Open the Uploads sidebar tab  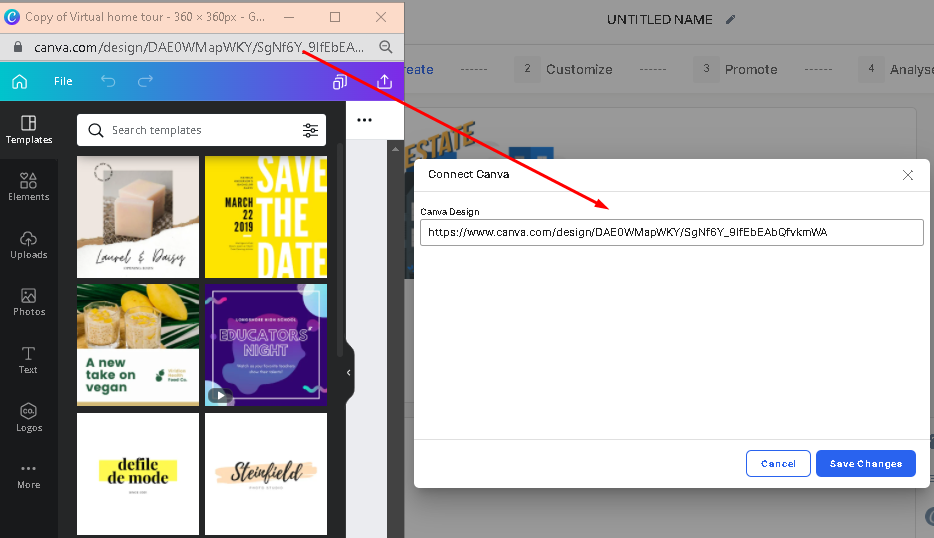tap(29, 245)
